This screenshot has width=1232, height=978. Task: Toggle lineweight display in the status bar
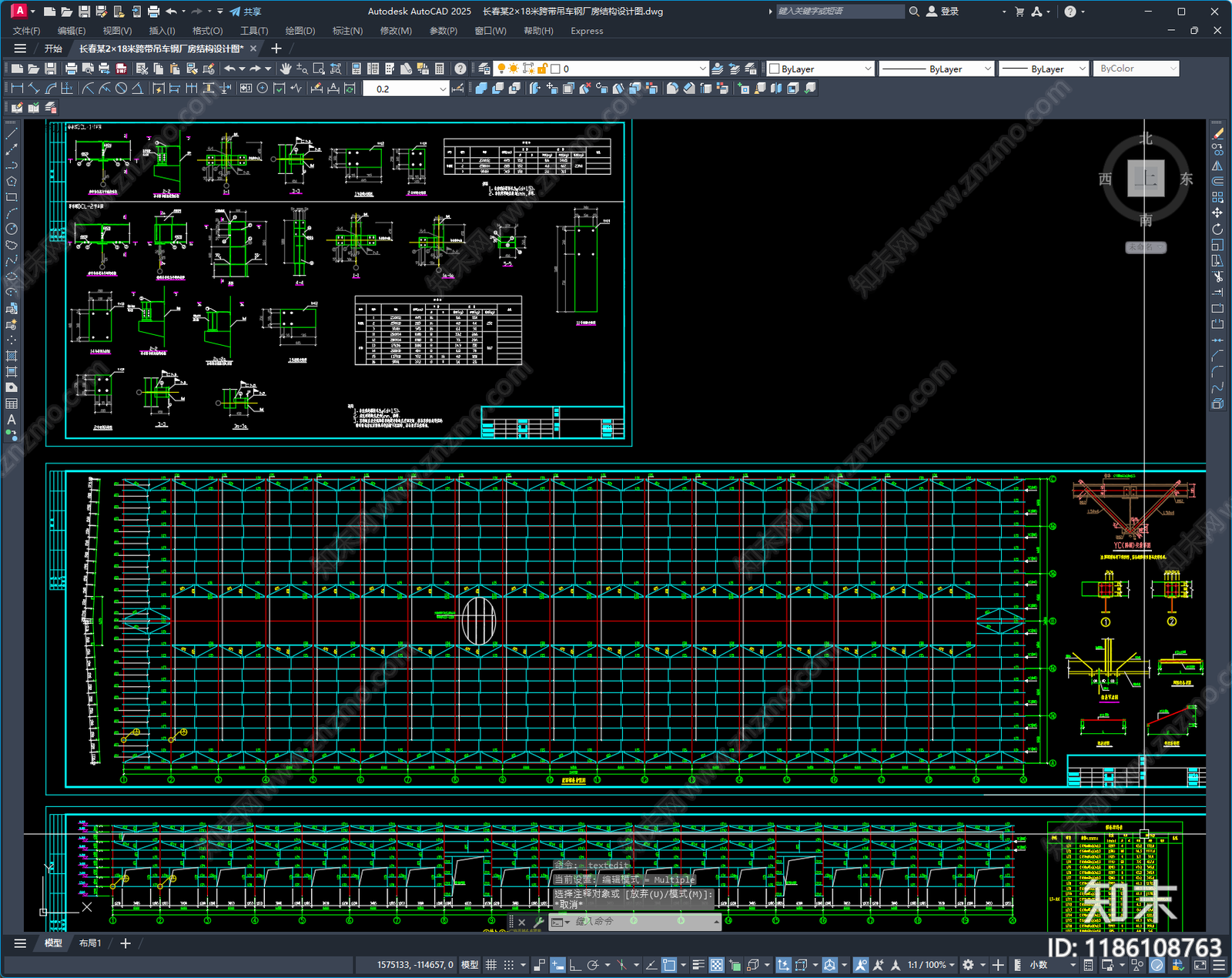[x=698, y=965]
